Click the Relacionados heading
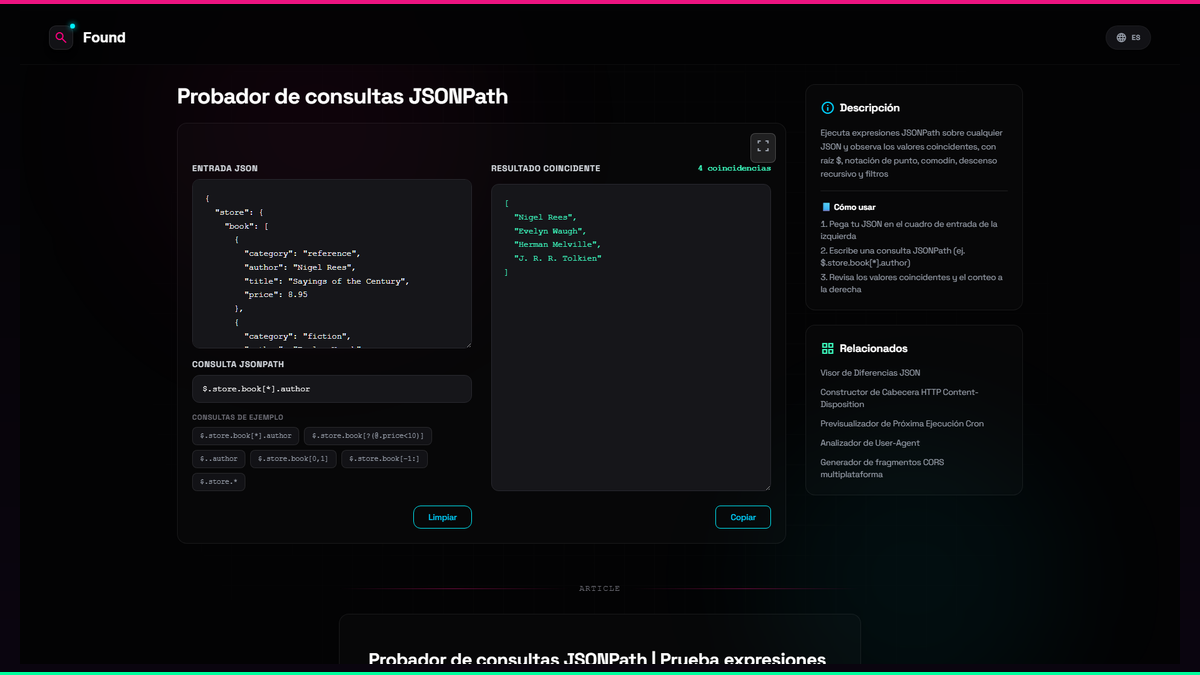The height and width of the screenshot is (675, 1200). (874, 349)
